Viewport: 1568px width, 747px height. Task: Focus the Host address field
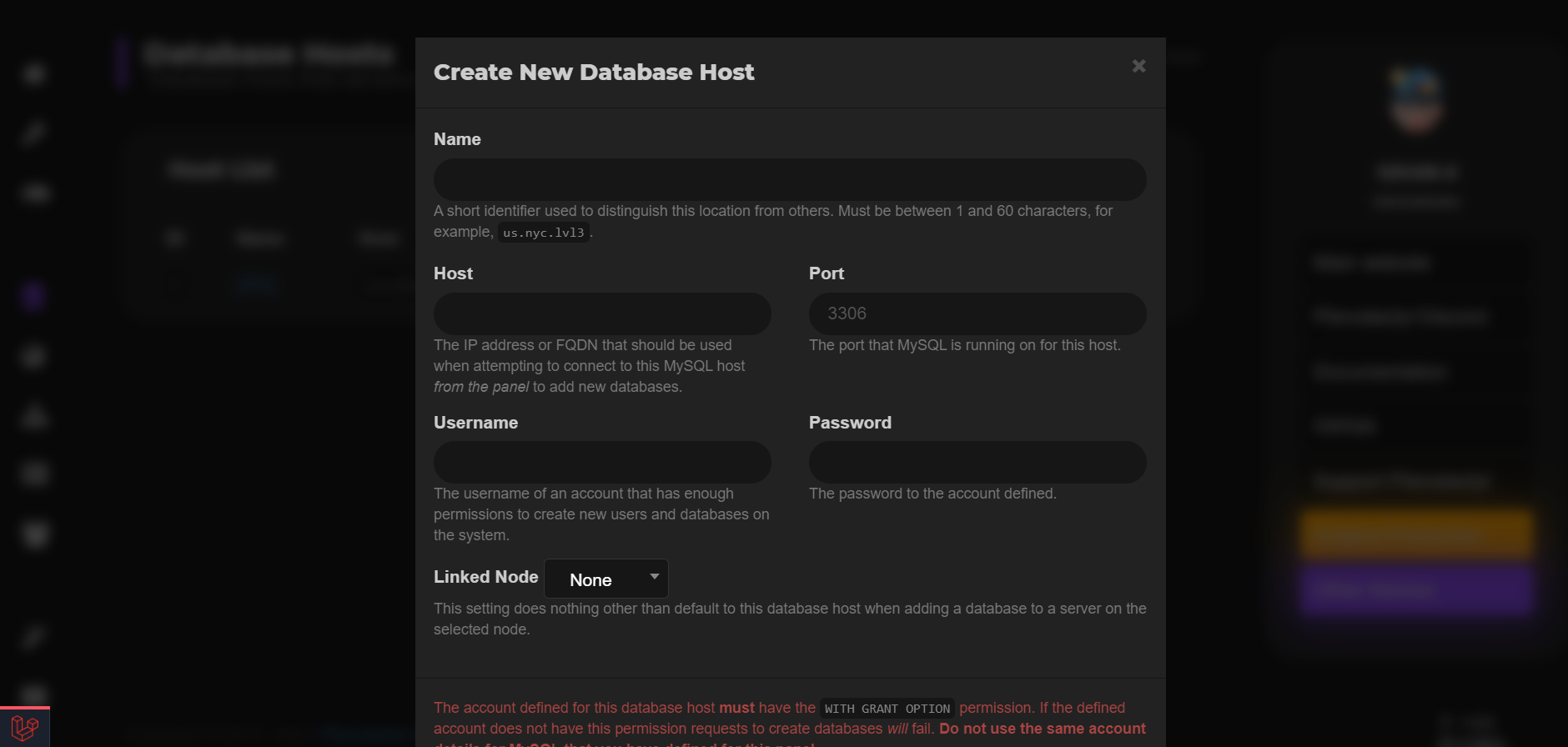pyautogui.click(x=601, y=313)
